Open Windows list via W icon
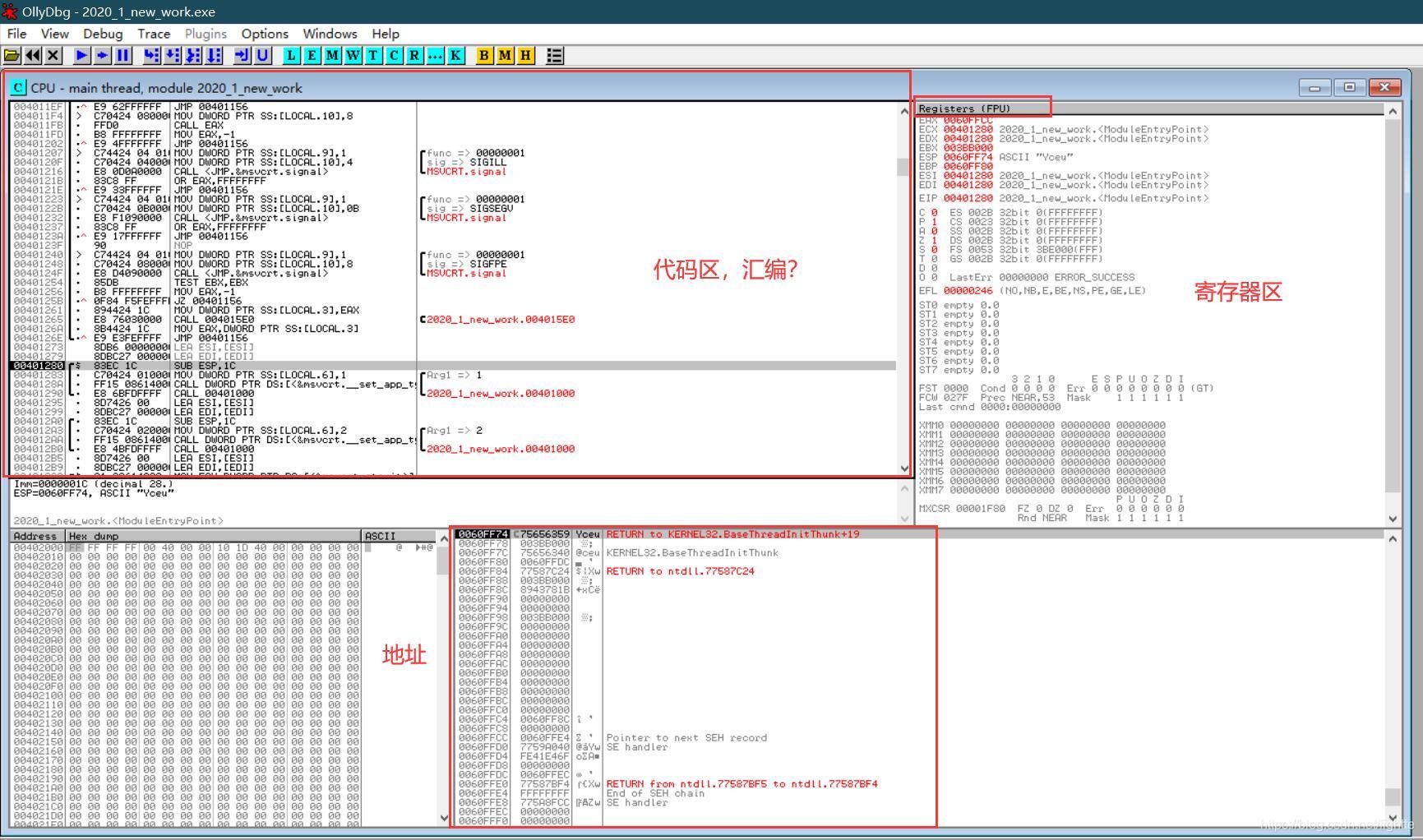Viewport: 1423px width, 840px height. [353, 55]
